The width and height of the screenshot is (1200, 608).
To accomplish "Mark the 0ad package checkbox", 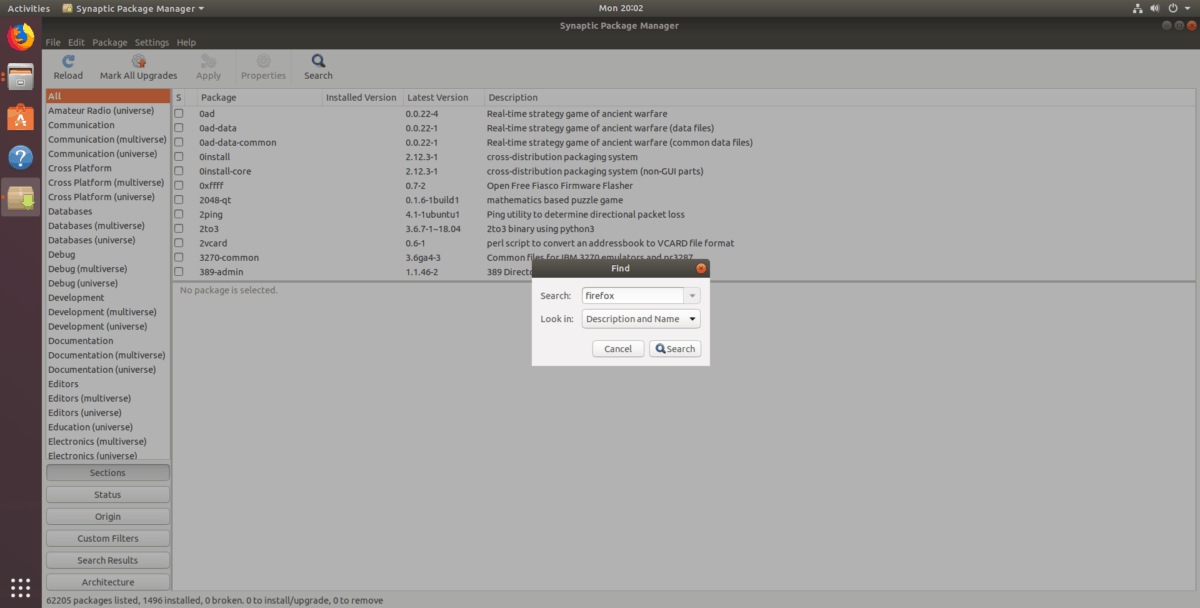I will click(179, 114).
